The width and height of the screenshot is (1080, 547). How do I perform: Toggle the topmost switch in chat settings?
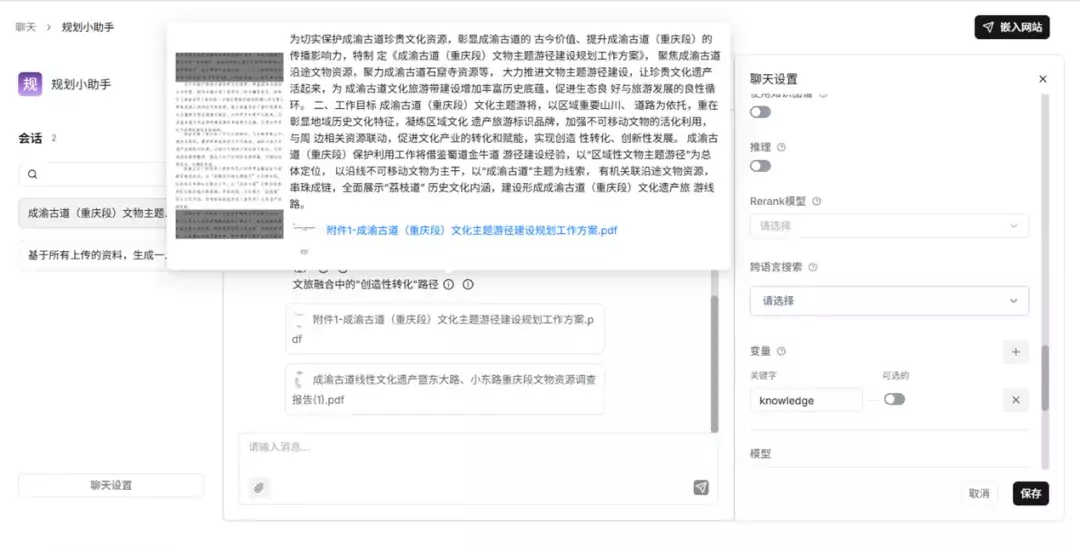pyautogui.click(x=761, y=112)
